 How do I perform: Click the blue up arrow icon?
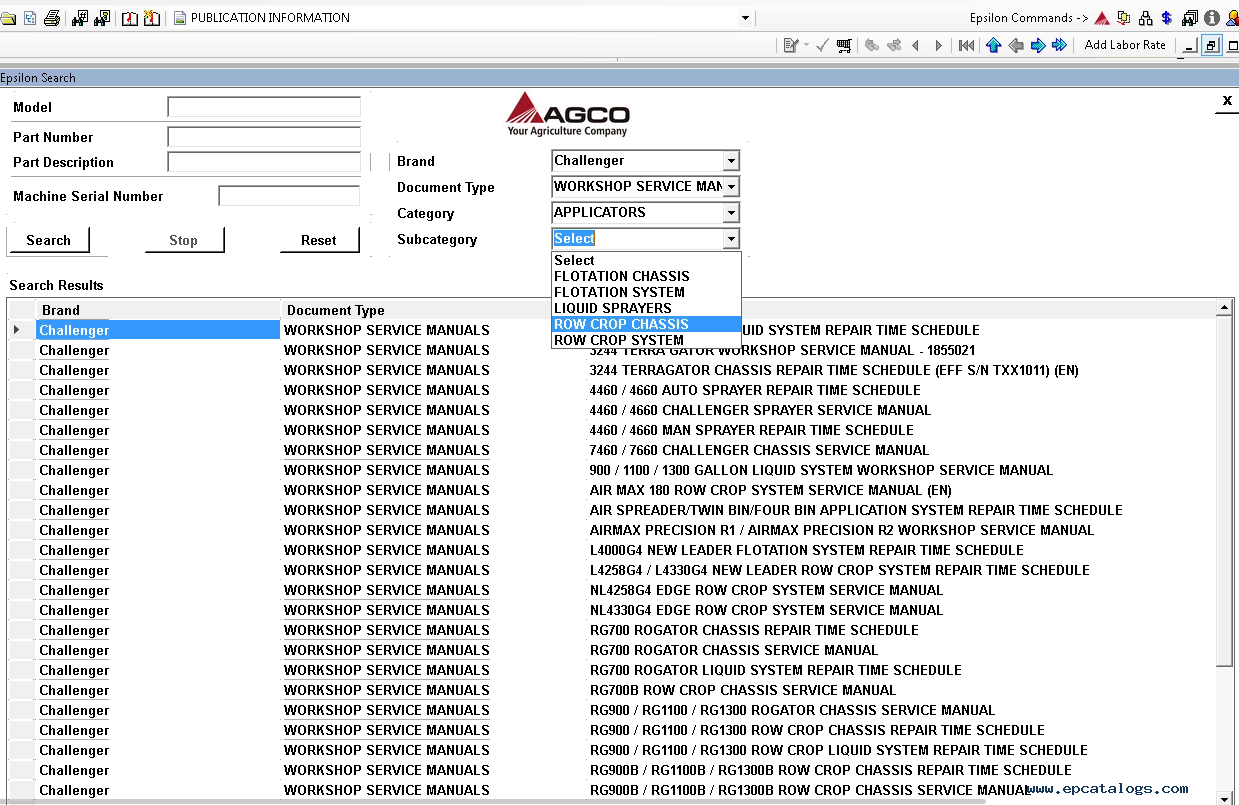coord(994,45)
